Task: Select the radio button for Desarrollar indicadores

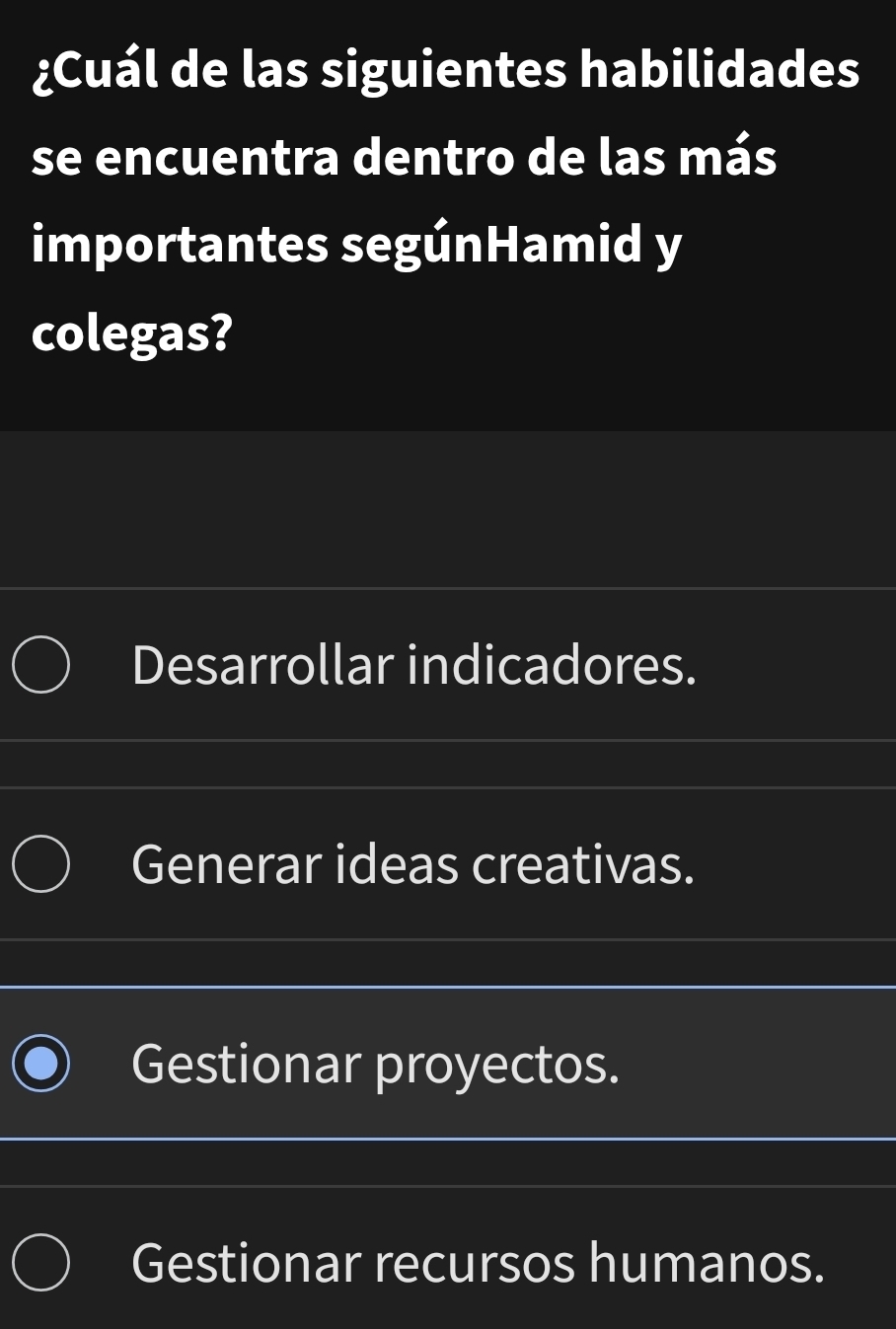Action: 41,665
